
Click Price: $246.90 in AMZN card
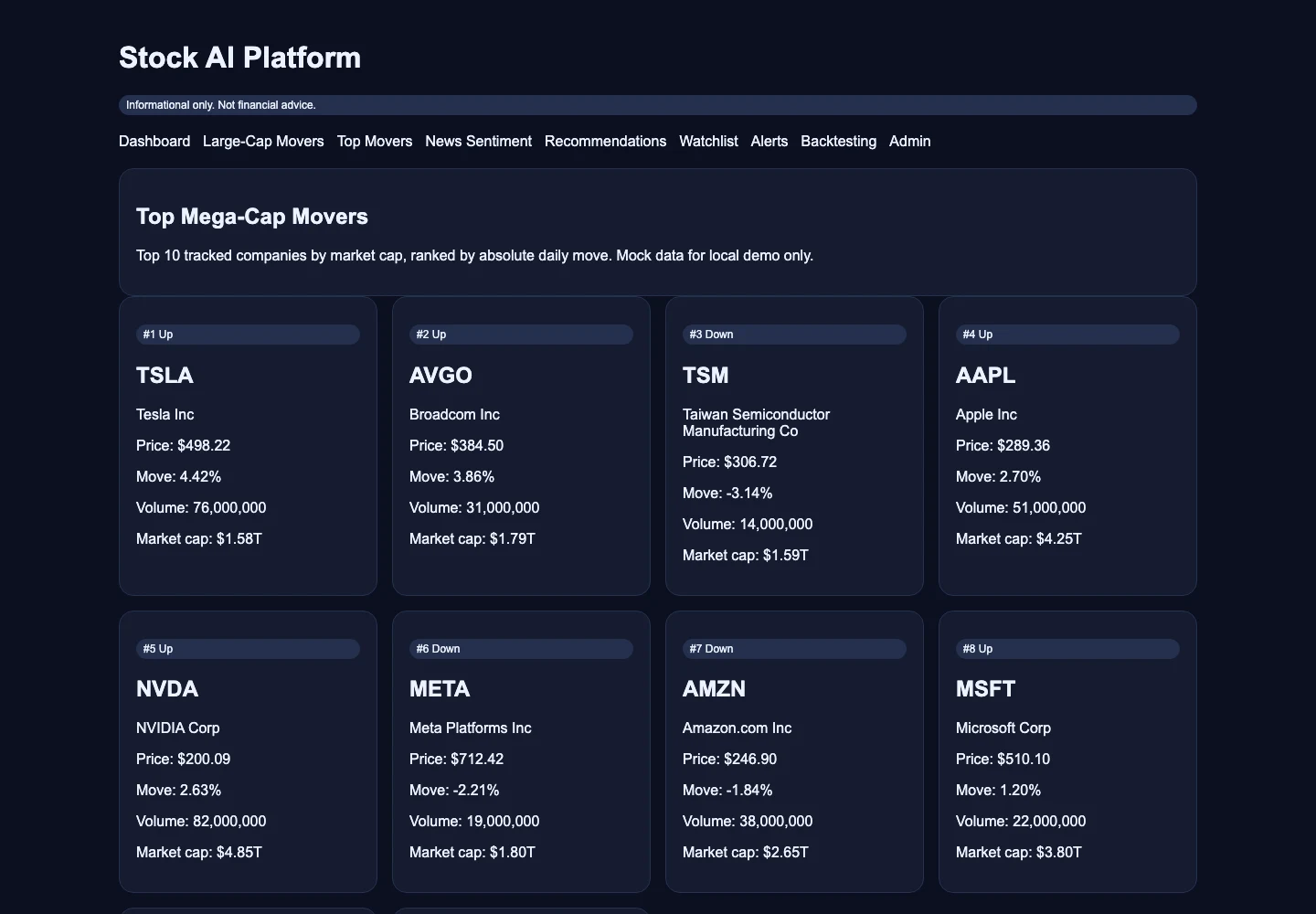(730, 760)
